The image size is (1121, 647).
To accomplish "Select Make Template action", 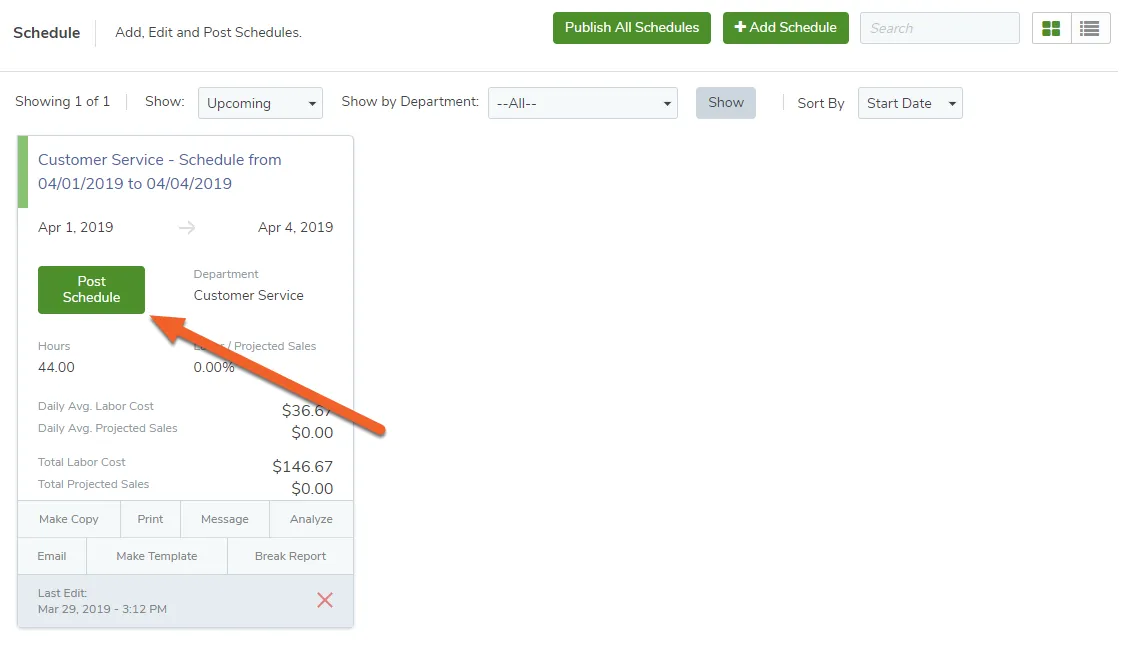I will pyautogui.click(x=157, y=556).
